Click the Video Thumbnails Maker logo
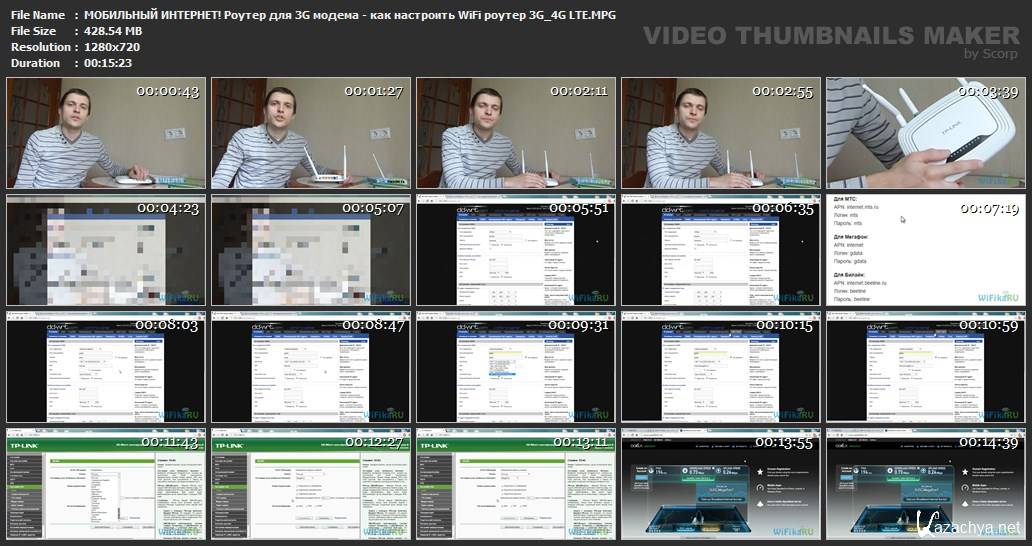Image resolution: width=1032 pixels, height=546 pixels. tap(831, 38)
